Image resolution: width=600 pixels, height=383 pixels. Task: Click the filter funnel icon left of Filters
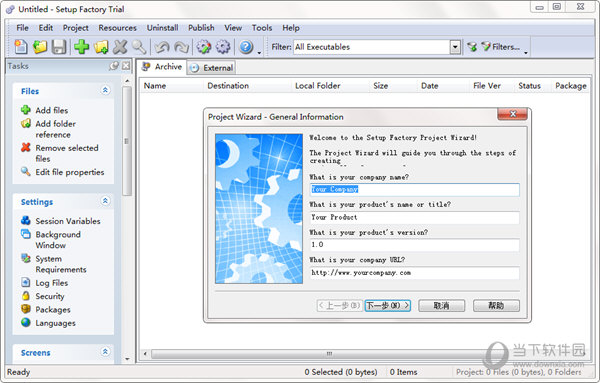(x=472, y=47)
